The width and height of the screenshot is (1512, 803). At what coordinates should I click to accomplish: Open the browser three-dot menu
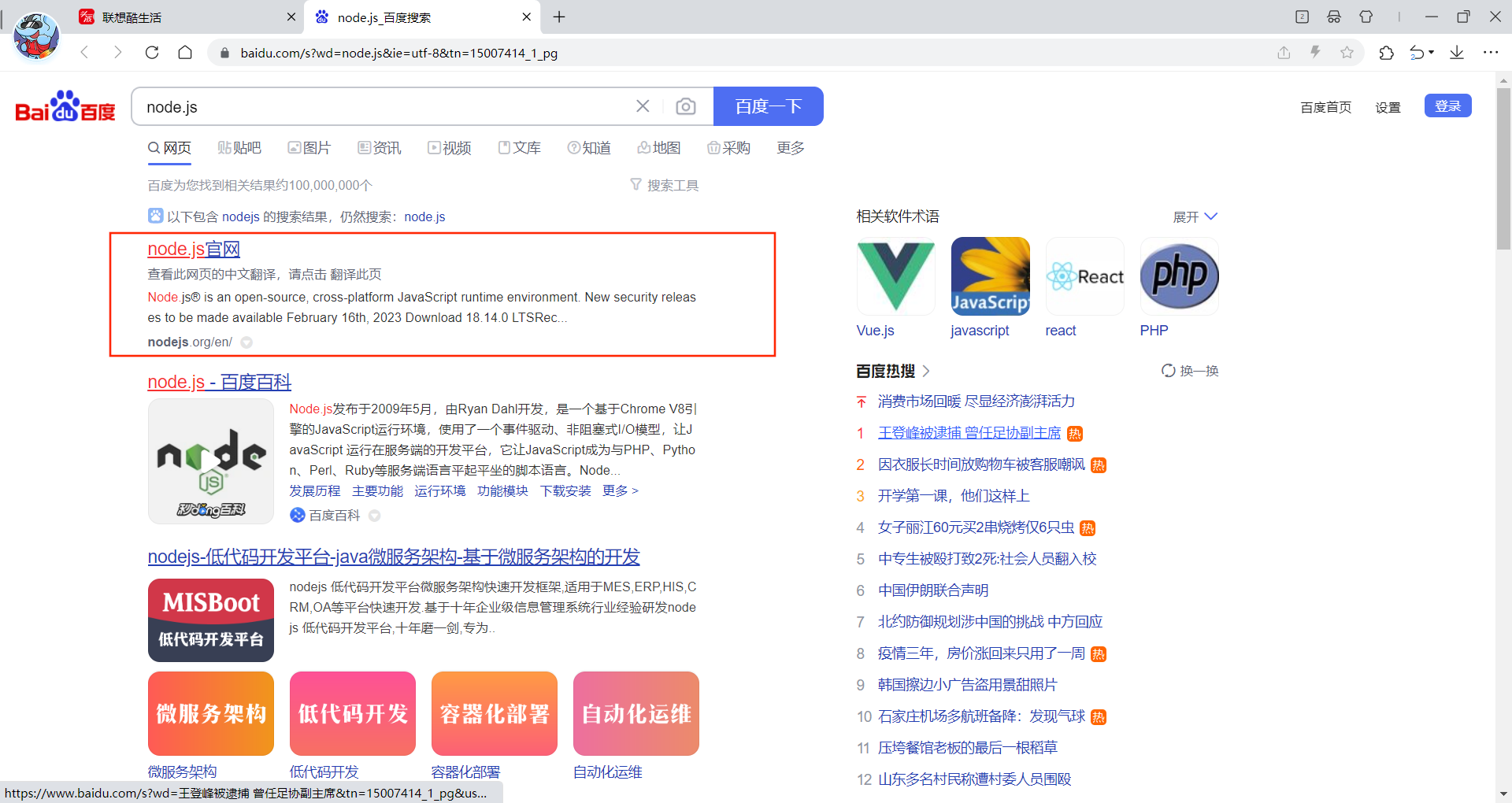pyautogui.click(x=1491, y=53)
